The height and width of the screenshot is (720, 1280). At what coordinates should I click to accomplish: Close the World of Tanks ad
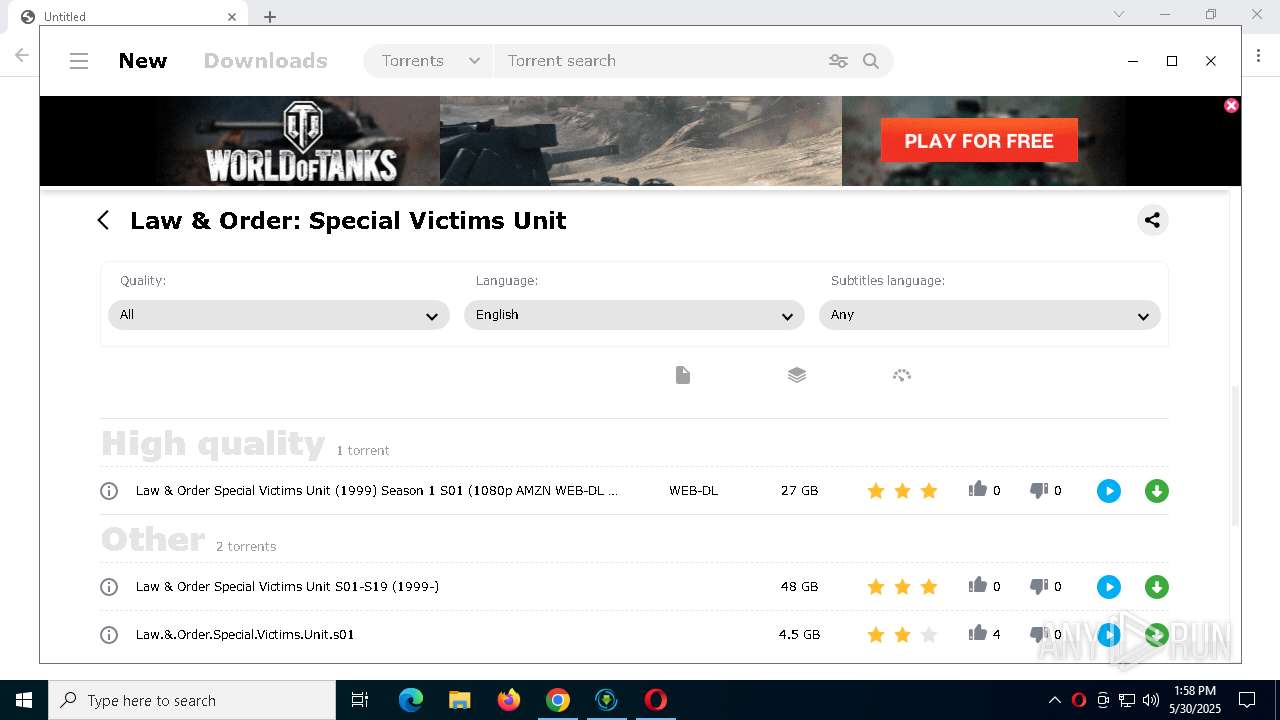[x=1231, y=105]
